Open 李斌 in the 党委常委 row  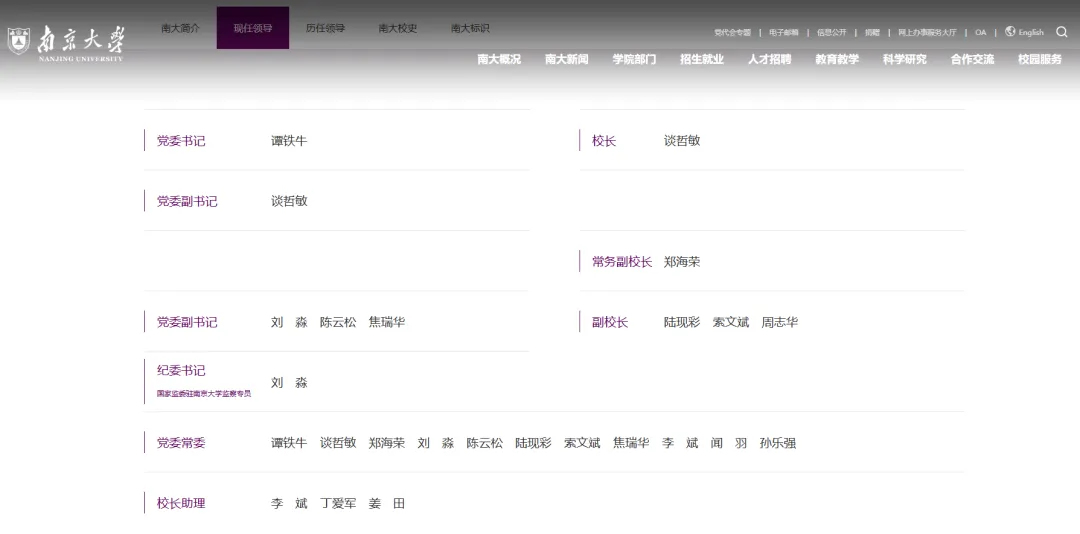point(681,443)
